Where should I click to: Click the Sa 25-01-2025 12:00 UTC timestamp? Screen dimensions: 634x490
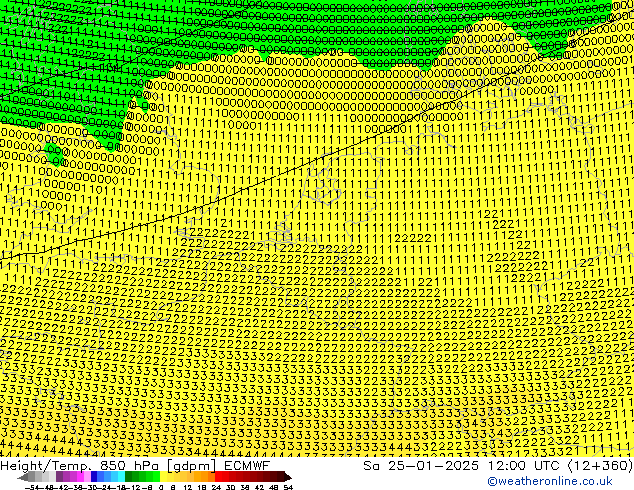point(498,465)
